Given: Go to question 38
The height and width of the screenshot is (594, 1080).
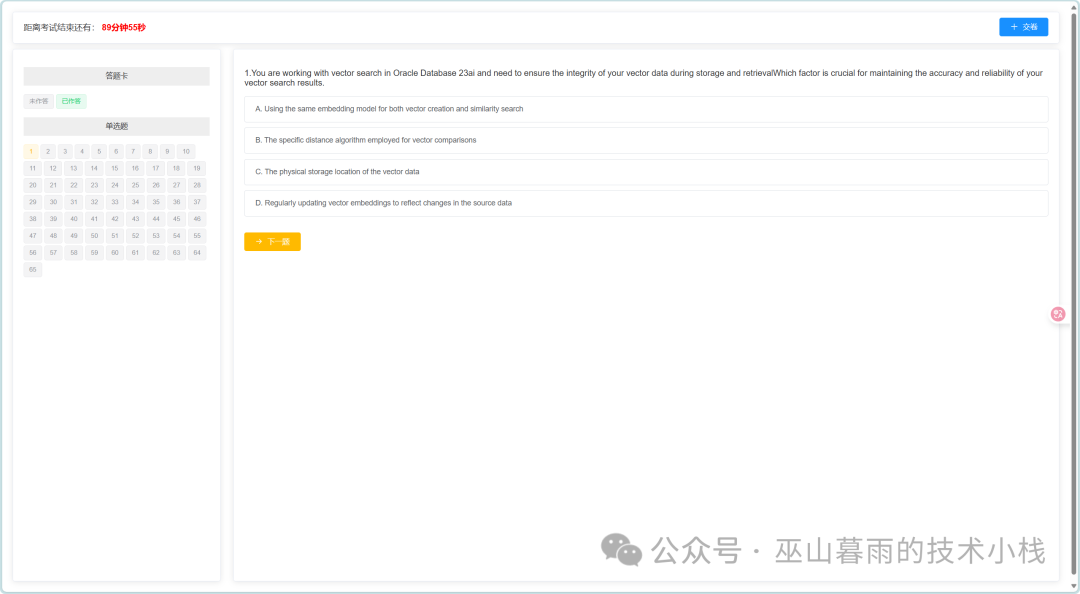Looking at the screenshot, I should point(32,219).
